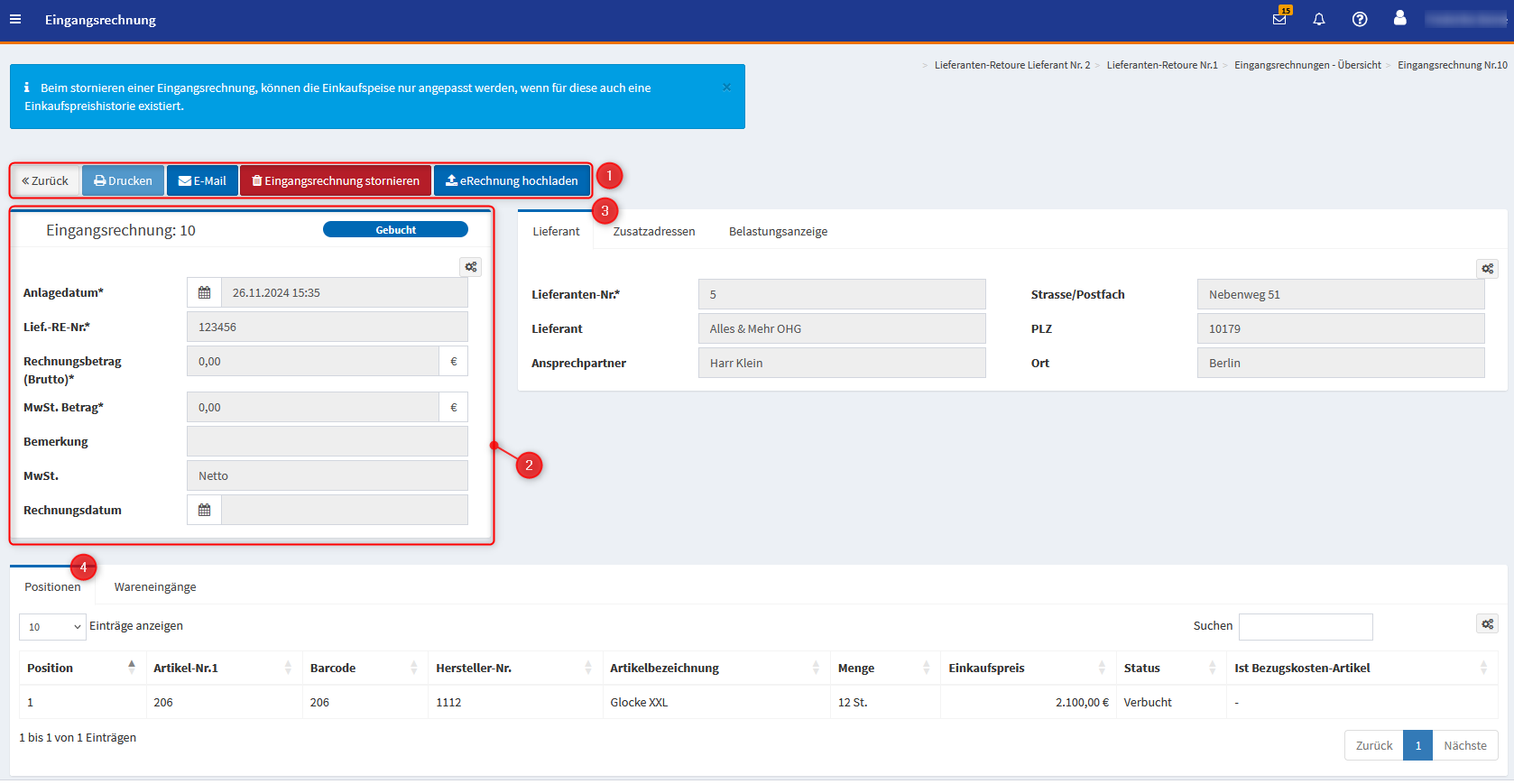Open settings gear in Lieferant panel
This screenshot has height=784, width=1514.
(1488, 269)
